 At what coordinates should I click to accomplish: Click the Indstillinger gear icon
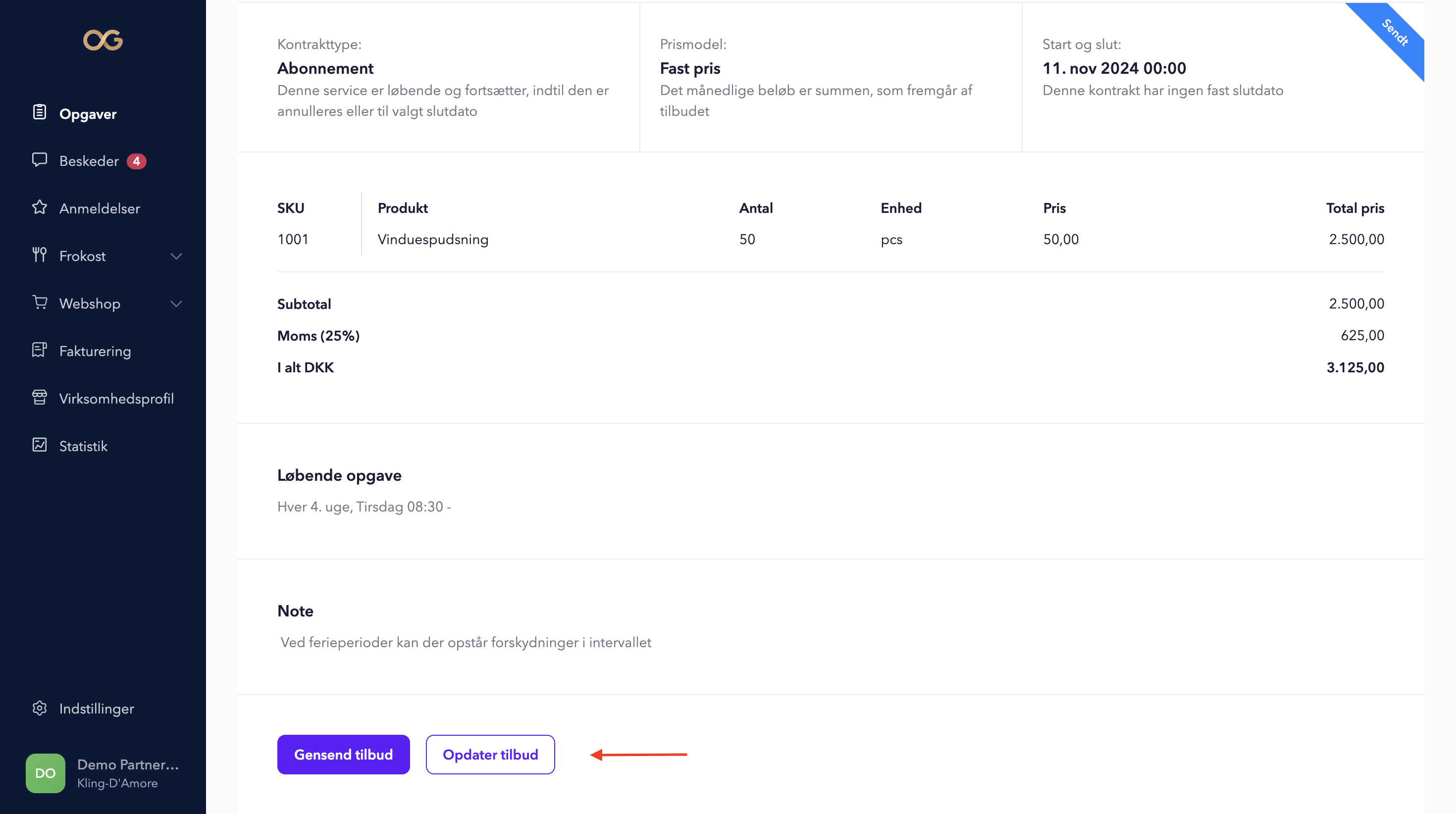(x=40, y=708)
